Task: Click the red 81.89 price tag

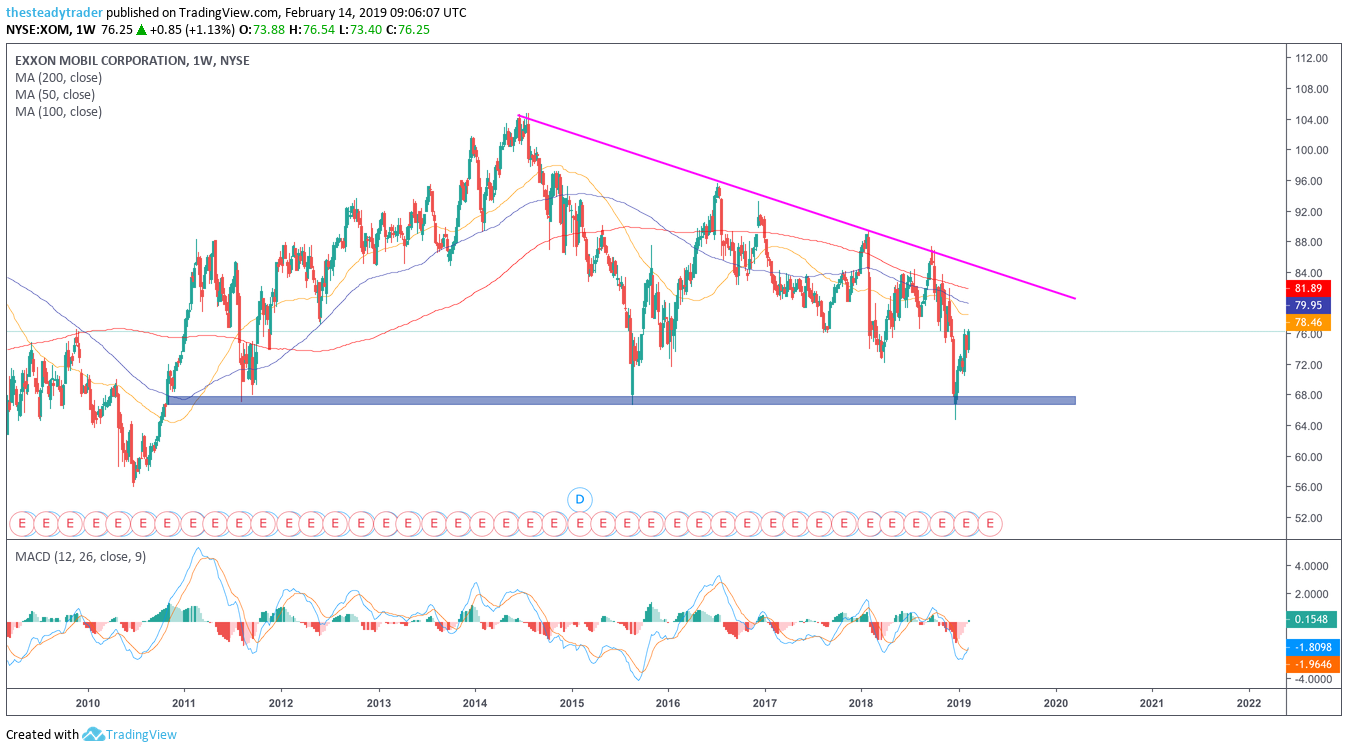Action: pyautogui.click(x=1309, y=288)
